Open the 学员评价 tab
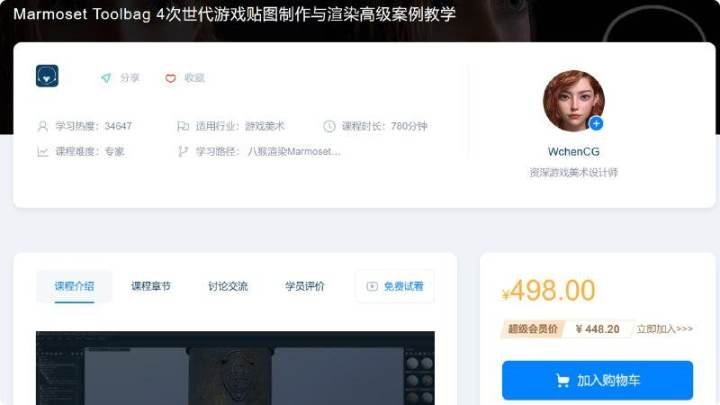 click(304, 287)
